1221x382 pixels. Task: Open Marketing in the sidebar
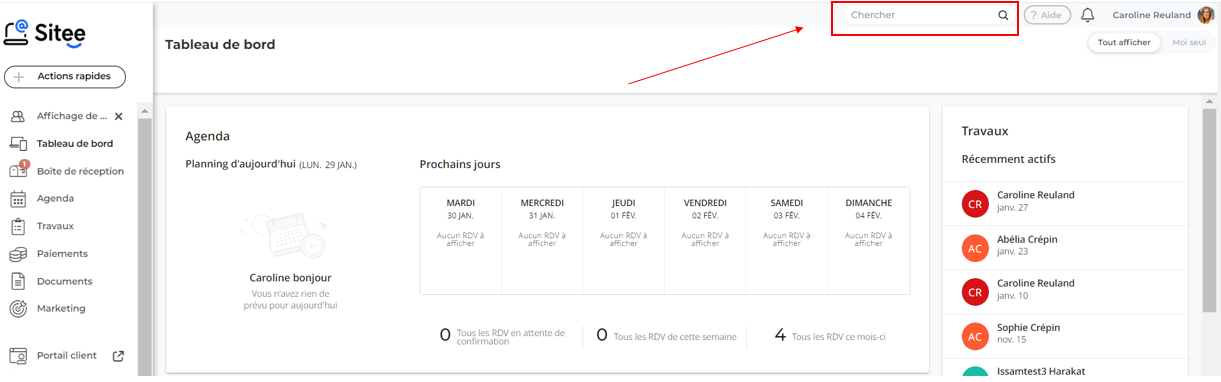click(x=61, y=309)
